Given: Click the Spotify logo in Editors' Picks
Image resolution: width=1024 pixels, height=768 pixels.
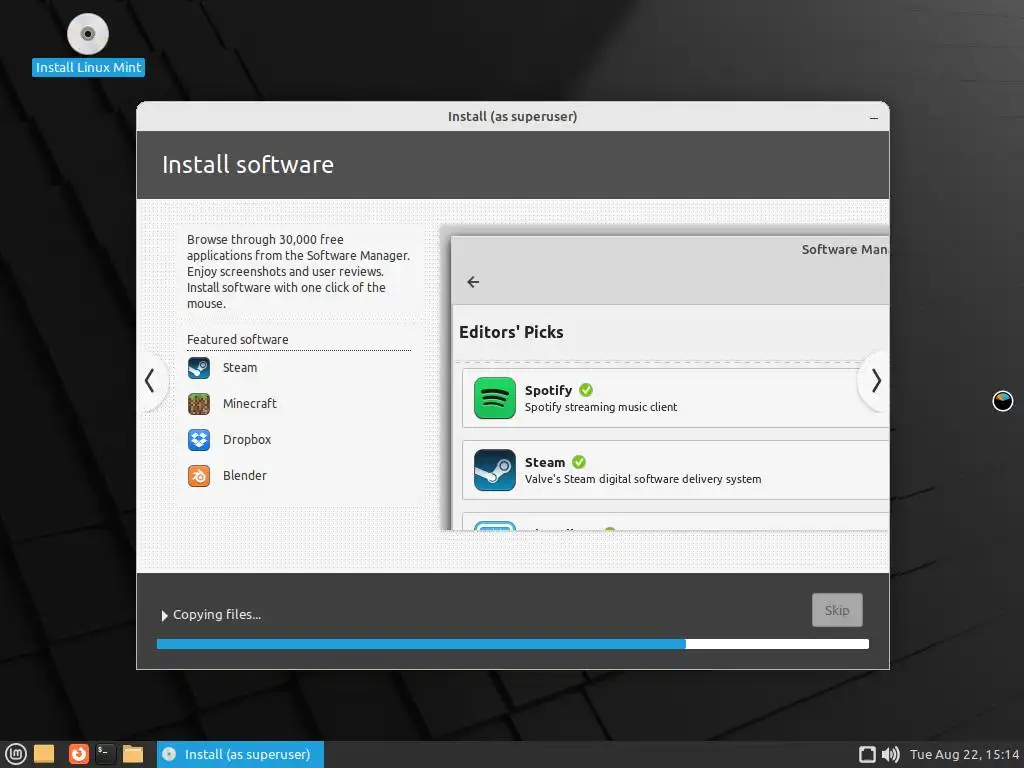Looking at the screenshot, I should click(494, 398).
